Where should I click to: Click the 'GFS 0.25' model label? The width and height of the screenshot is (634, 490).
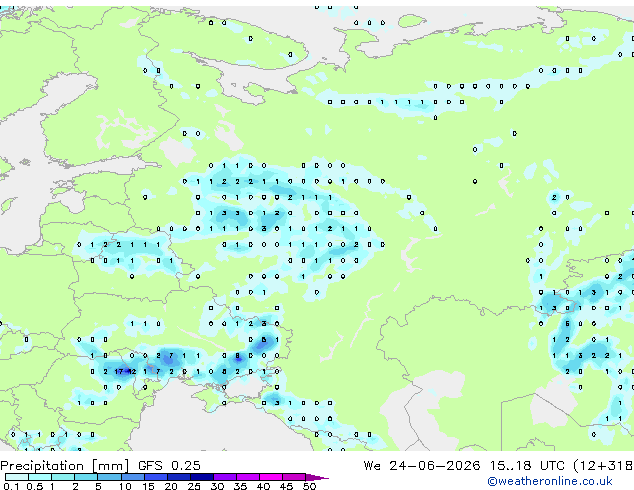tap(169, 466)
